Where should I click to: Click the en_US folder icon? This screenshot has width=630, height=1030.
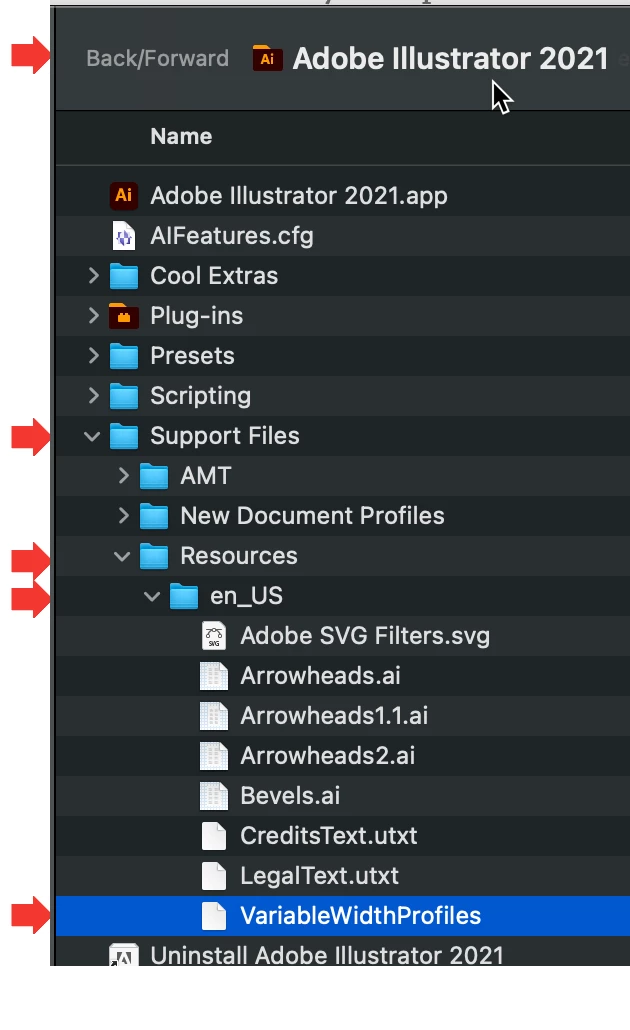(183, 596)
